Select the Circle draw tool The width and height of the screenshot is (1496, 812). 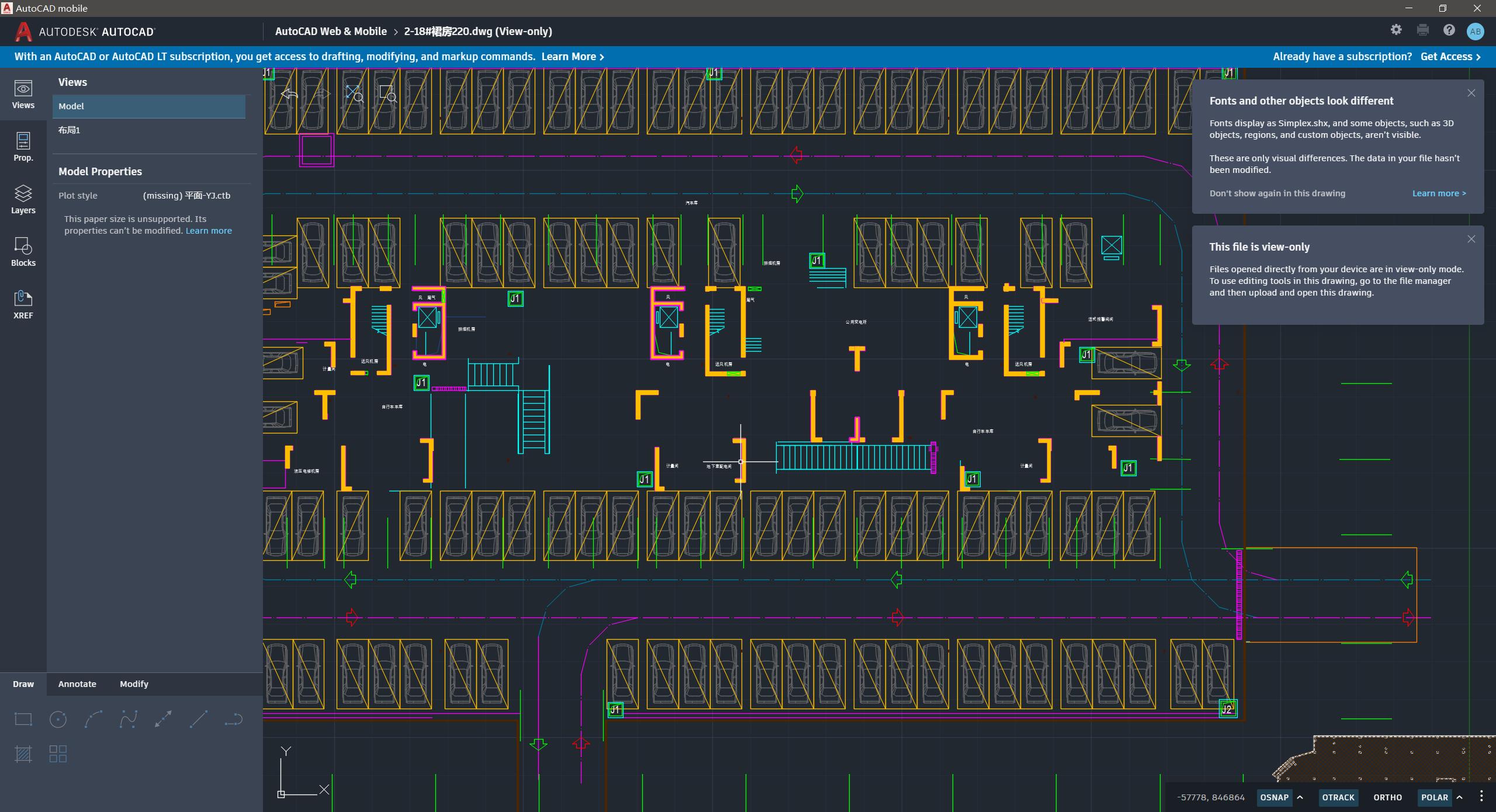(x=58, y=719)
